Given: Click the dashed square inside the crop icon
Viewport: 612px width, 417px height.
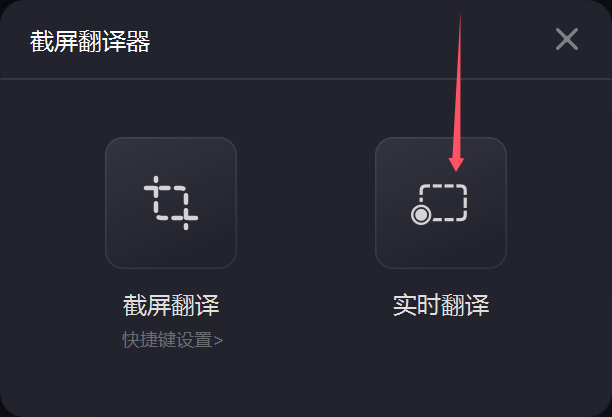Looking at the screenshot, I should [171, 203].
